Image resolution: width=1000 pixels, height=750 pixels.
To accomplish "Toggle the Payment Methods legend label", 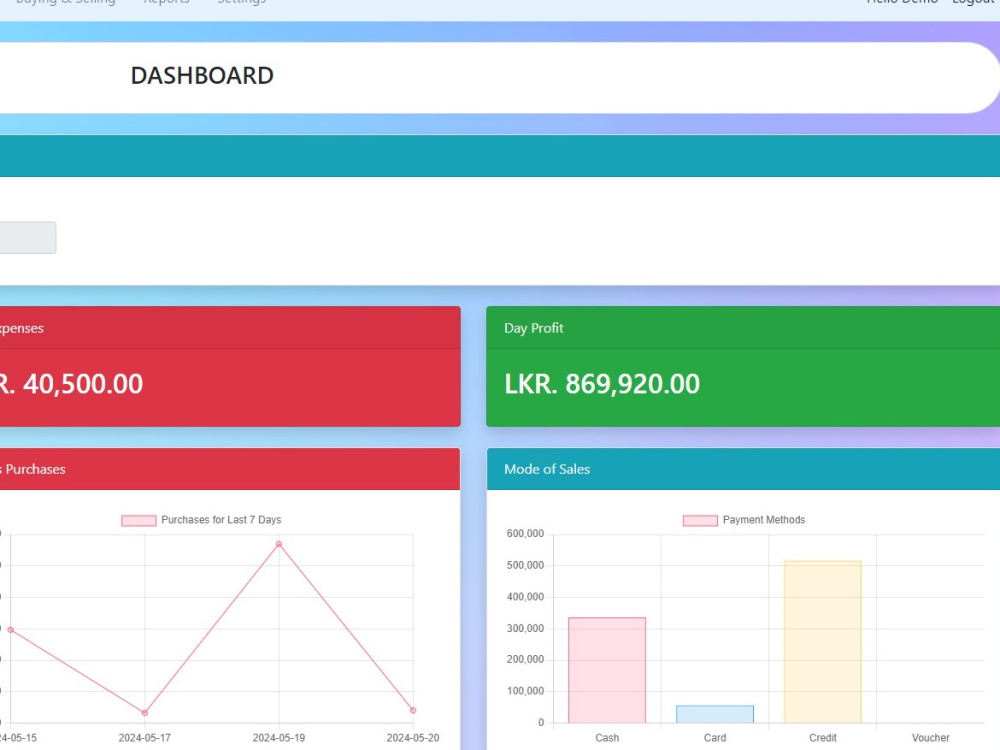I will (764, 520).
